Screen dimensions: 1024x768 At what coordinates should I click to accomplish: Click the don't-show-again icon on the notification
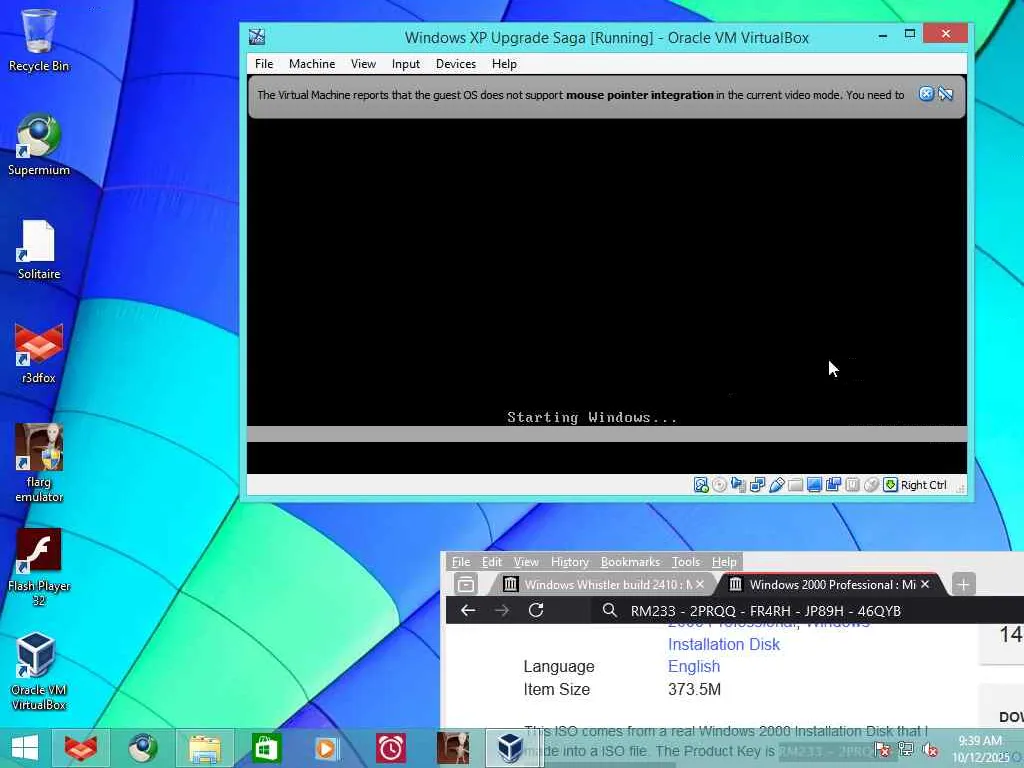tap(946, 94)
